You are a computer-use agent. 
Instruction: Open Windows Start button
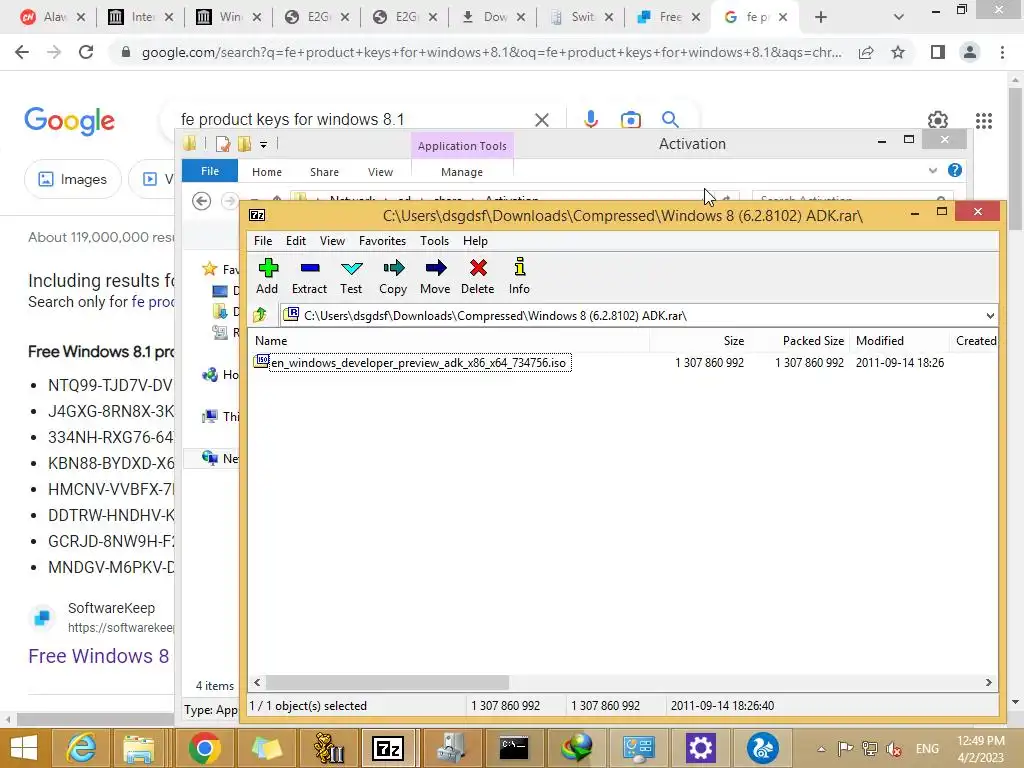[x=24, y=748]
